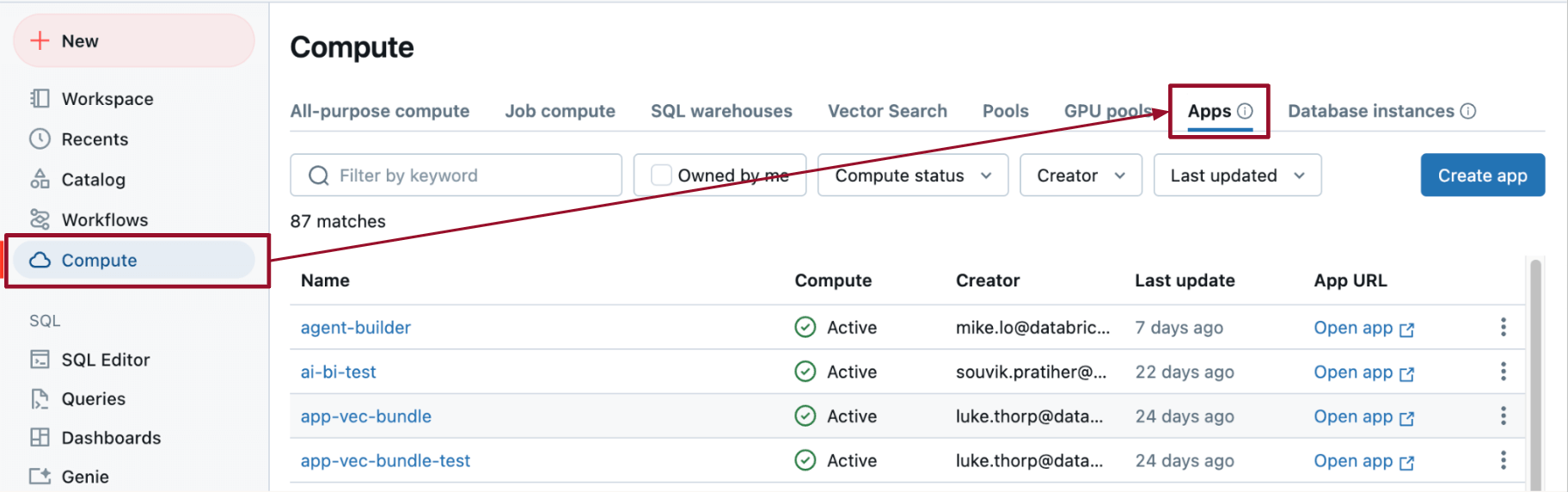Open Queries using its sidebar icon
Viewport: 1568px width, 492px height.
40,399
